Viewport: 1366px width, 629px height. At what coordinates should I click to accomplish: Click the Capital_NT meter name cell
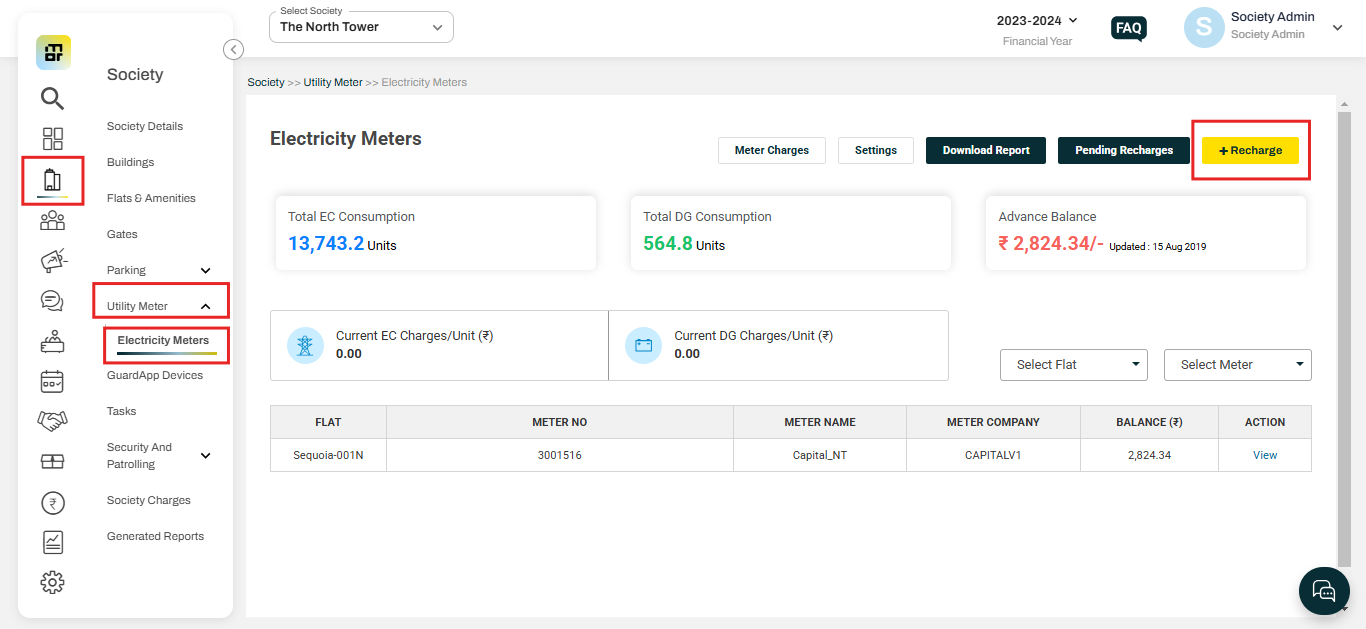820,455
